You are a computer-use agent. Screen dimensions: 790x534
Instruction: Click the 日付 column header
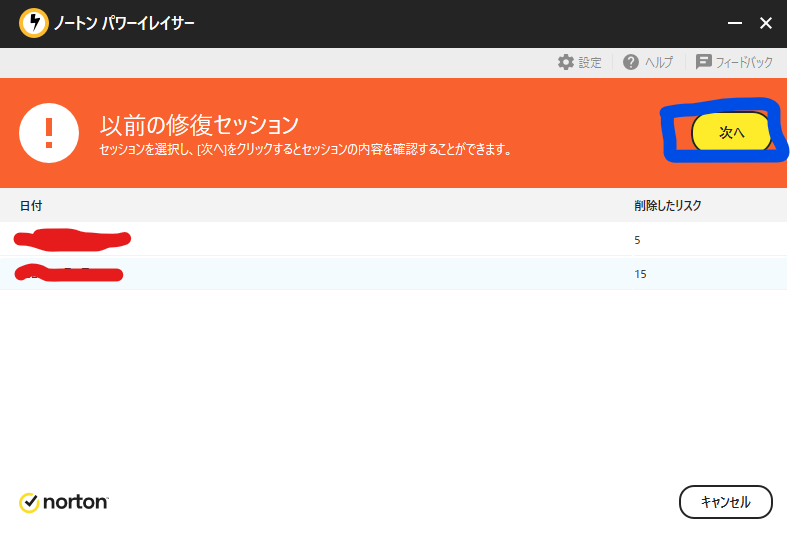[x=31, y=206]
